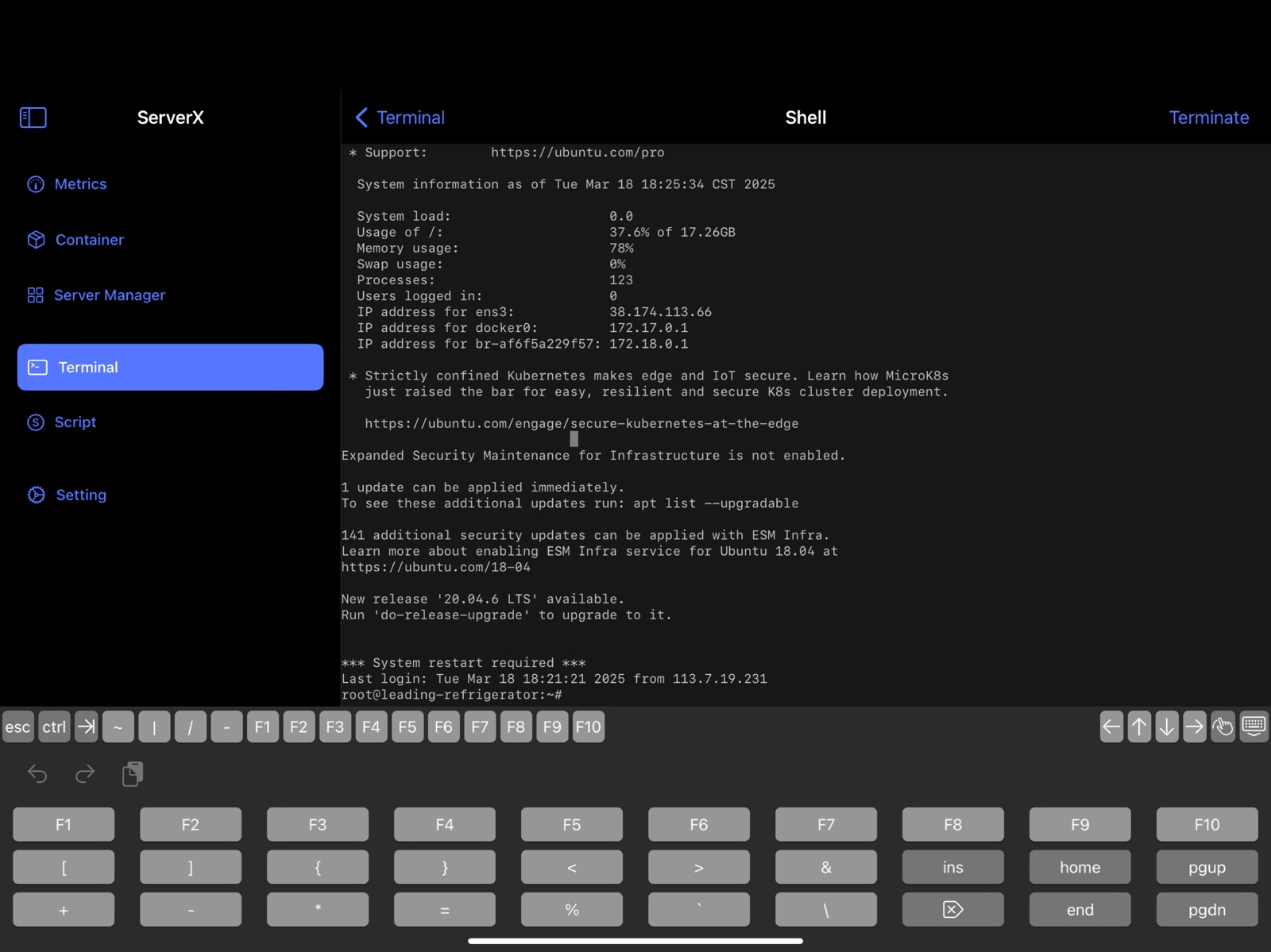This screenshot has height=952, width=1271.
Task: Open the Script section
Action: coord(62,422)
